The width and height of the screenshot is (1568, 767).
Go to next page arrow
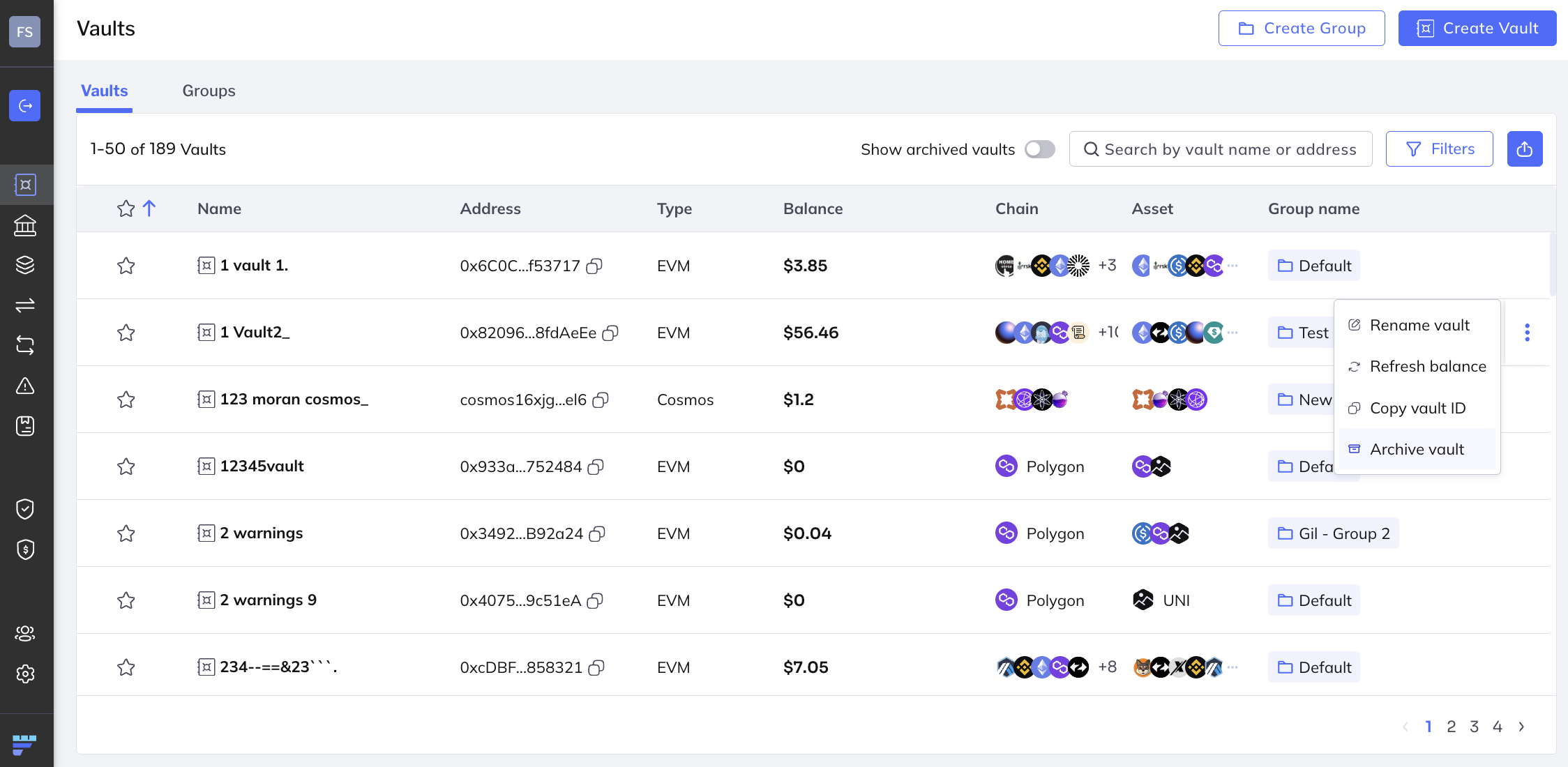(1521, 727)
